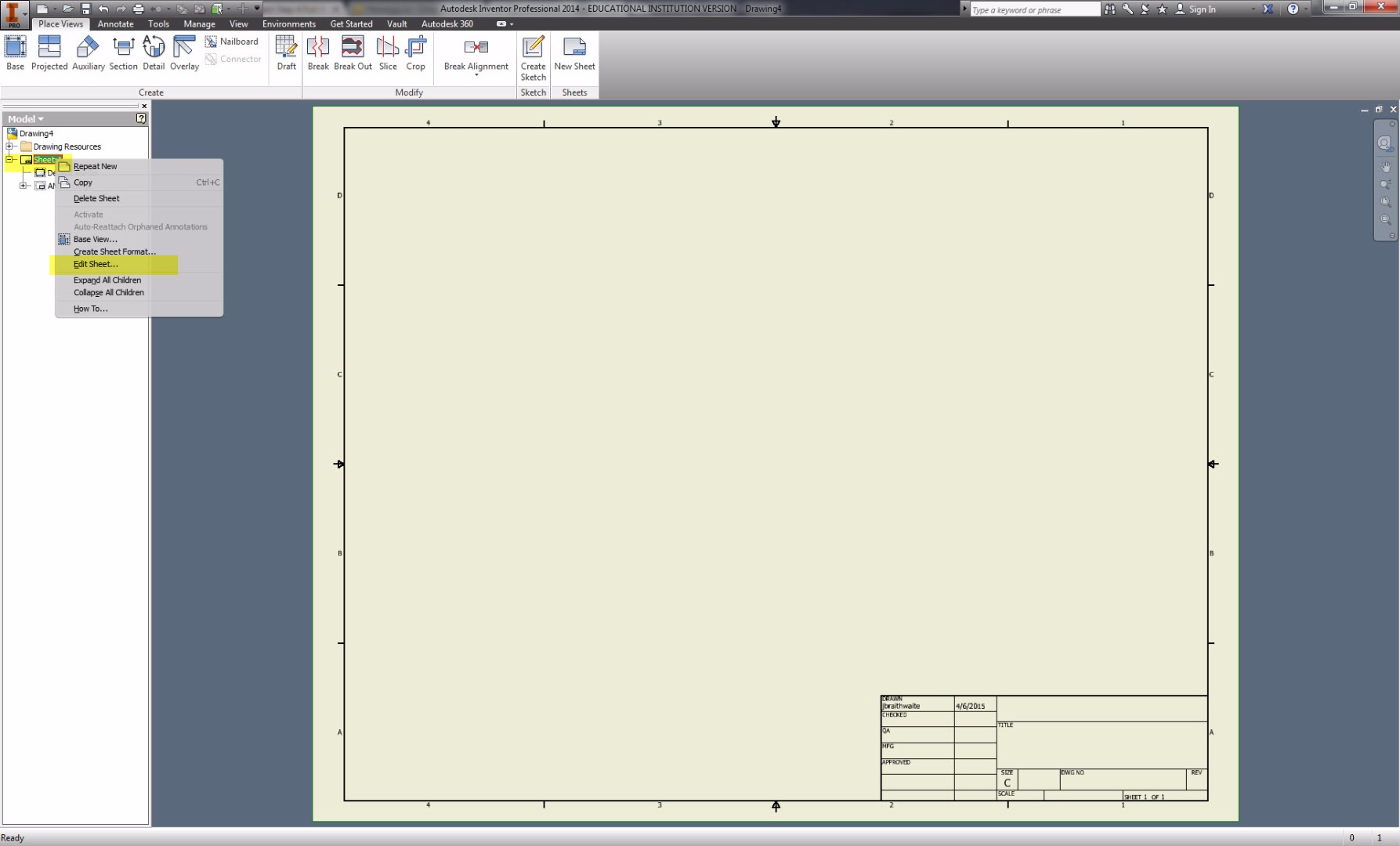Open the Model browser dropdown
1400x846 pixels.
[26, 119]
